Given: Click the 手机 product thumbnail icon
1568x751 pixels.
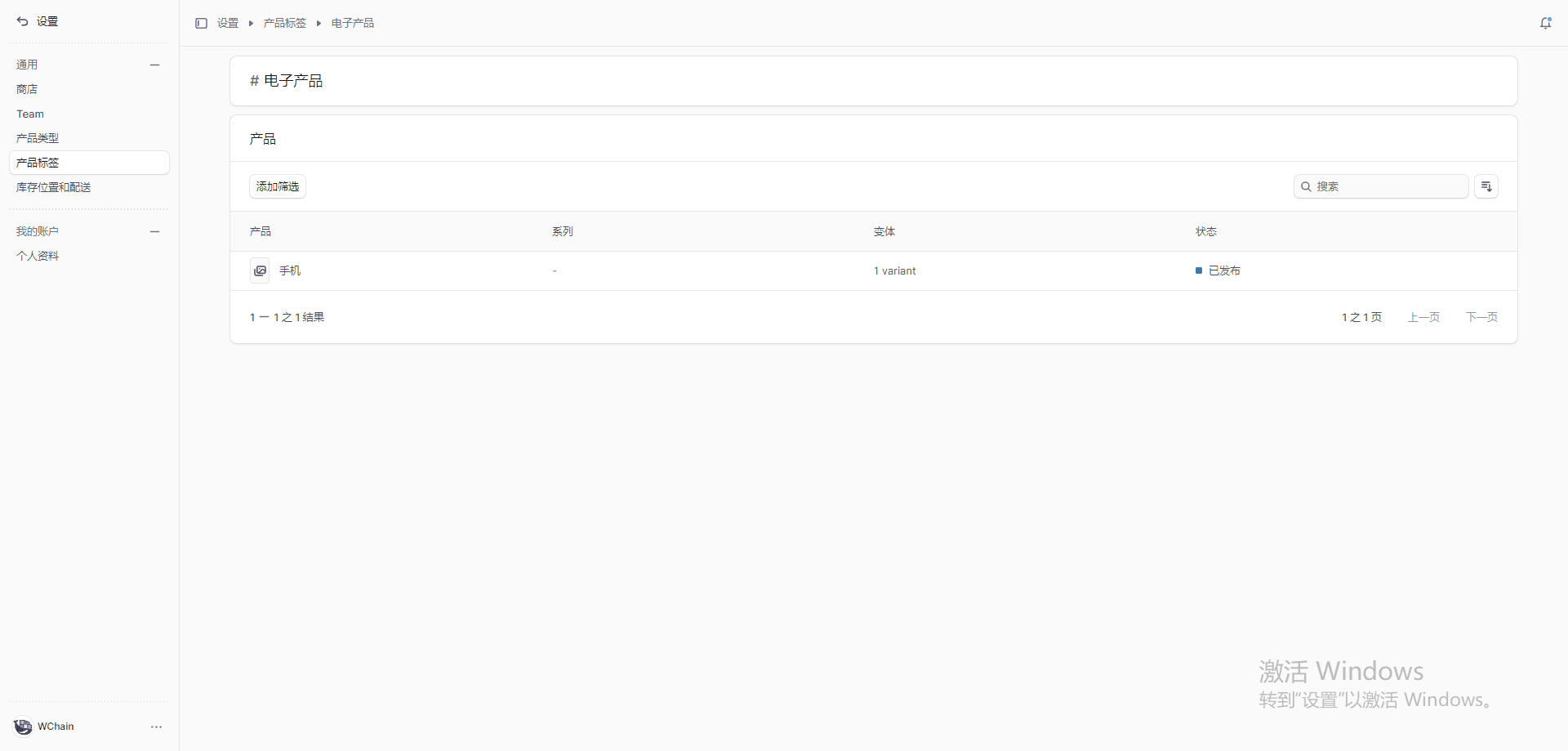Looking at the screenshot, I should pyautogui.click(x=260, y=270).
